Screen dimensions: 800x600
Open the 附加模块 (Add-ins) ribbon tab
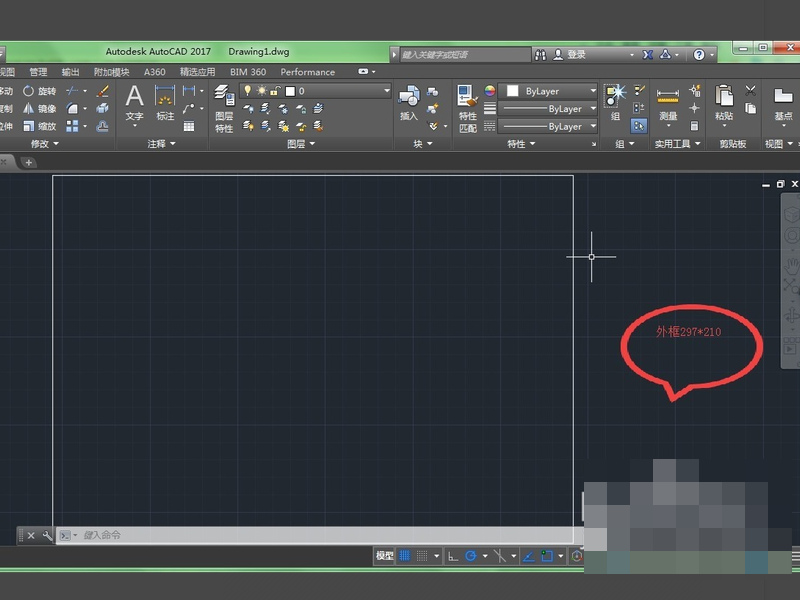pyautogui.click(x=112, y=72)
